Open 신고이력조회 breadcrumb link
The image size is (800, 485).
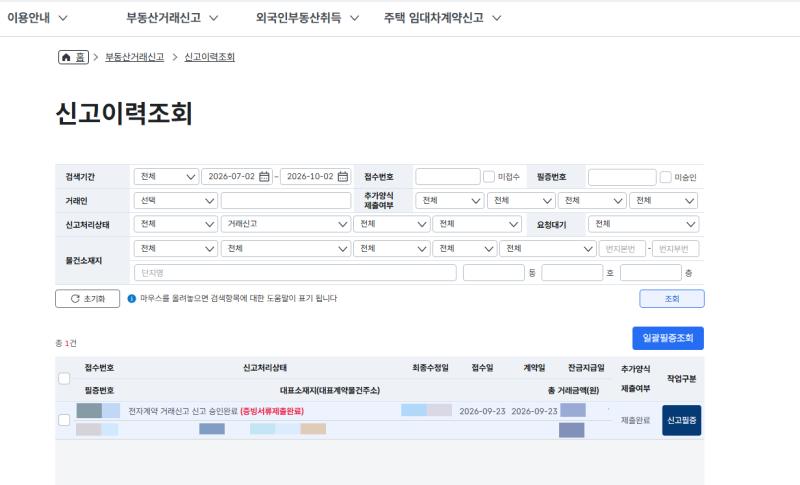pos(209,57)
